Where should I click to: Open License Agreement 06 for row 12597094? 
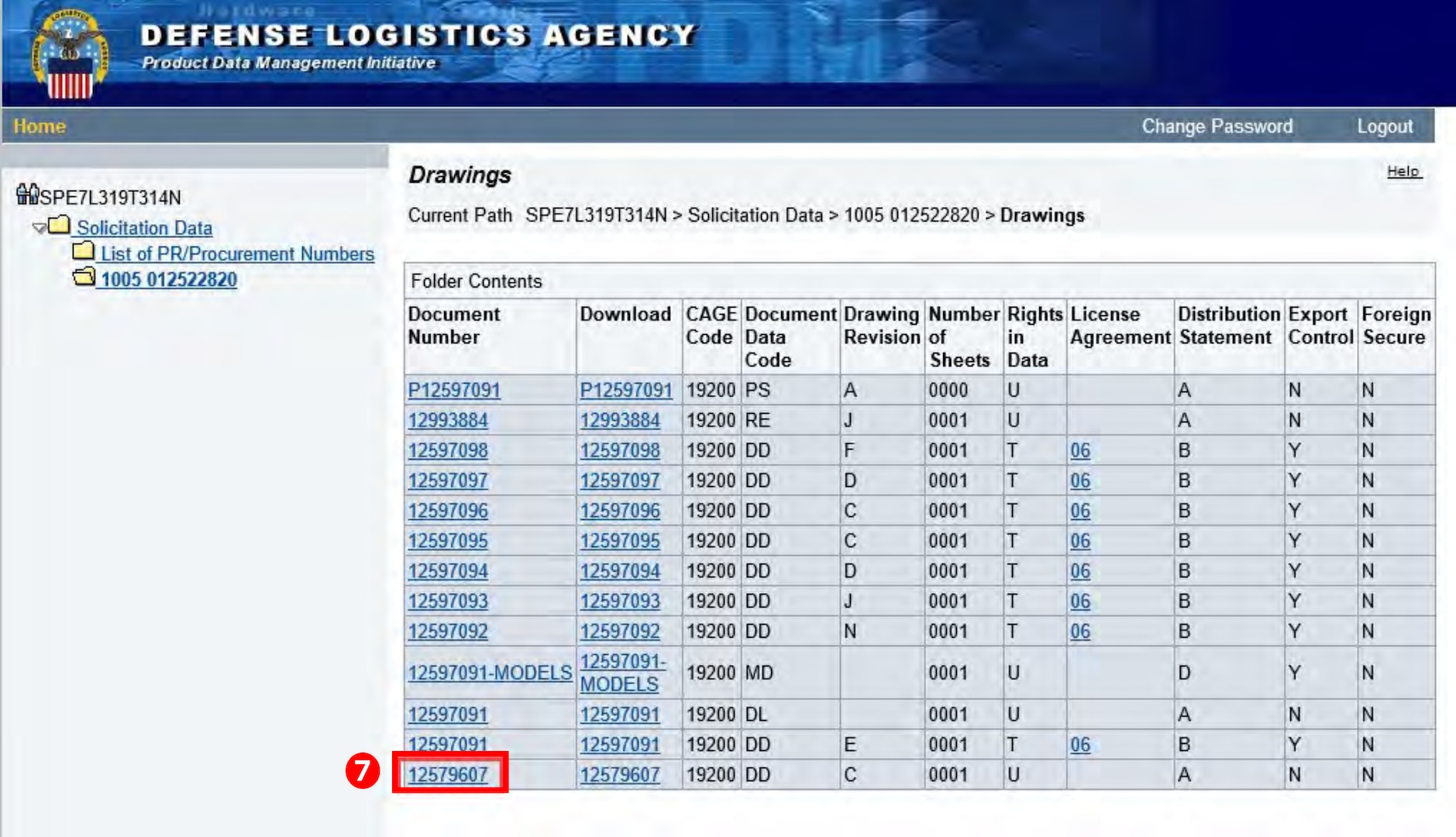[1080, 571]
